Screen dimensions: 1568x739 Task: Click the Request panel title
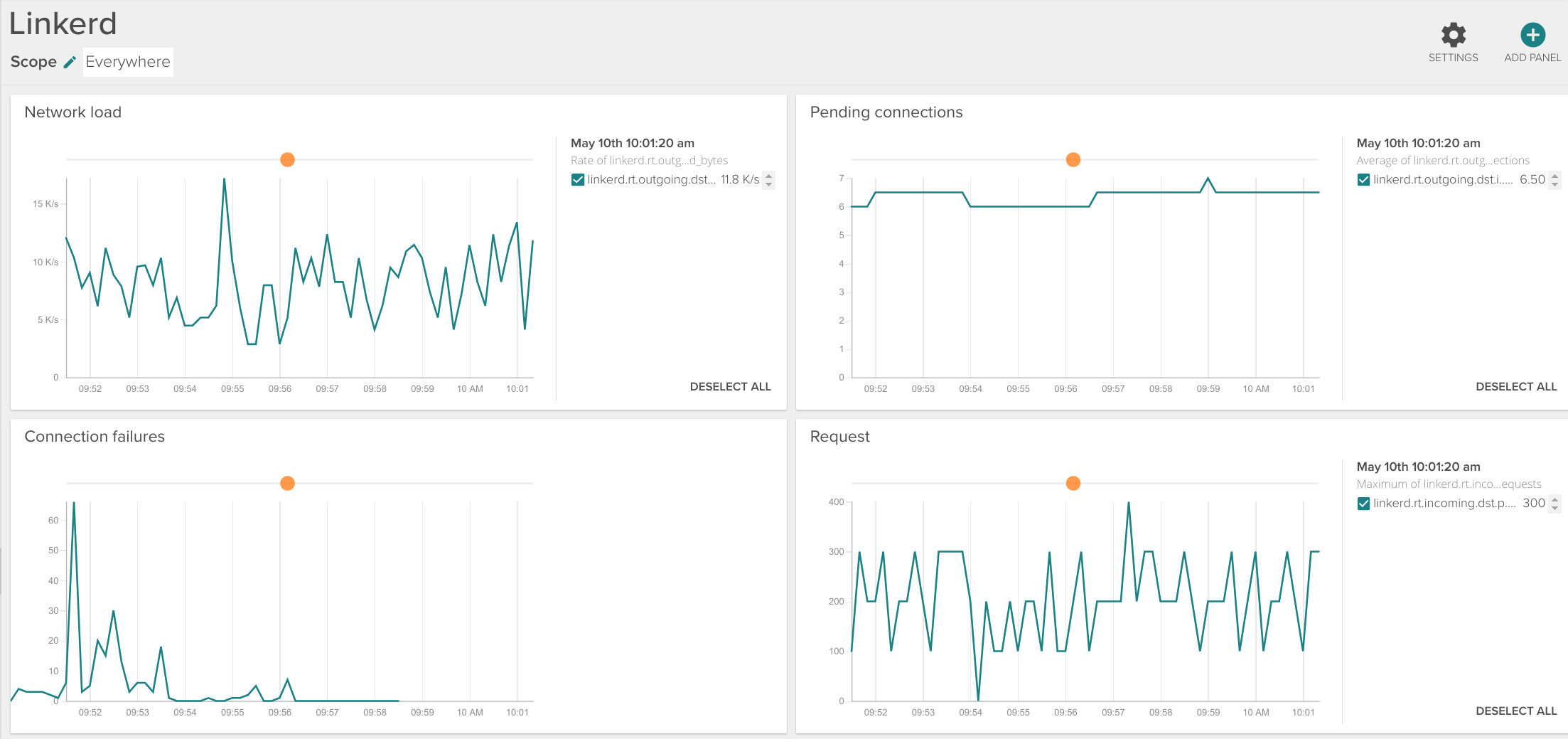(x=839, y=437)
